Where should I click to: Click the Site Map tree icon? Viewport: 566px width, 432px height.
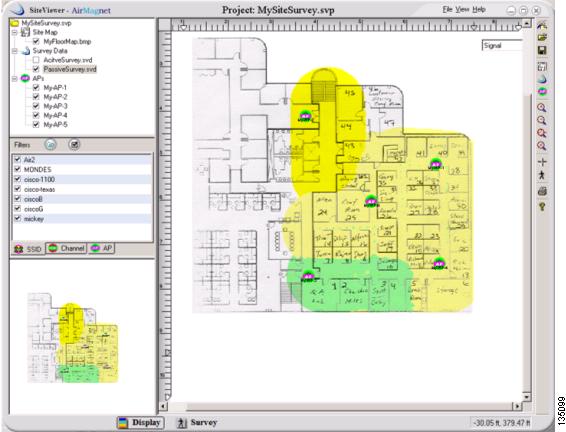point(25,32)
